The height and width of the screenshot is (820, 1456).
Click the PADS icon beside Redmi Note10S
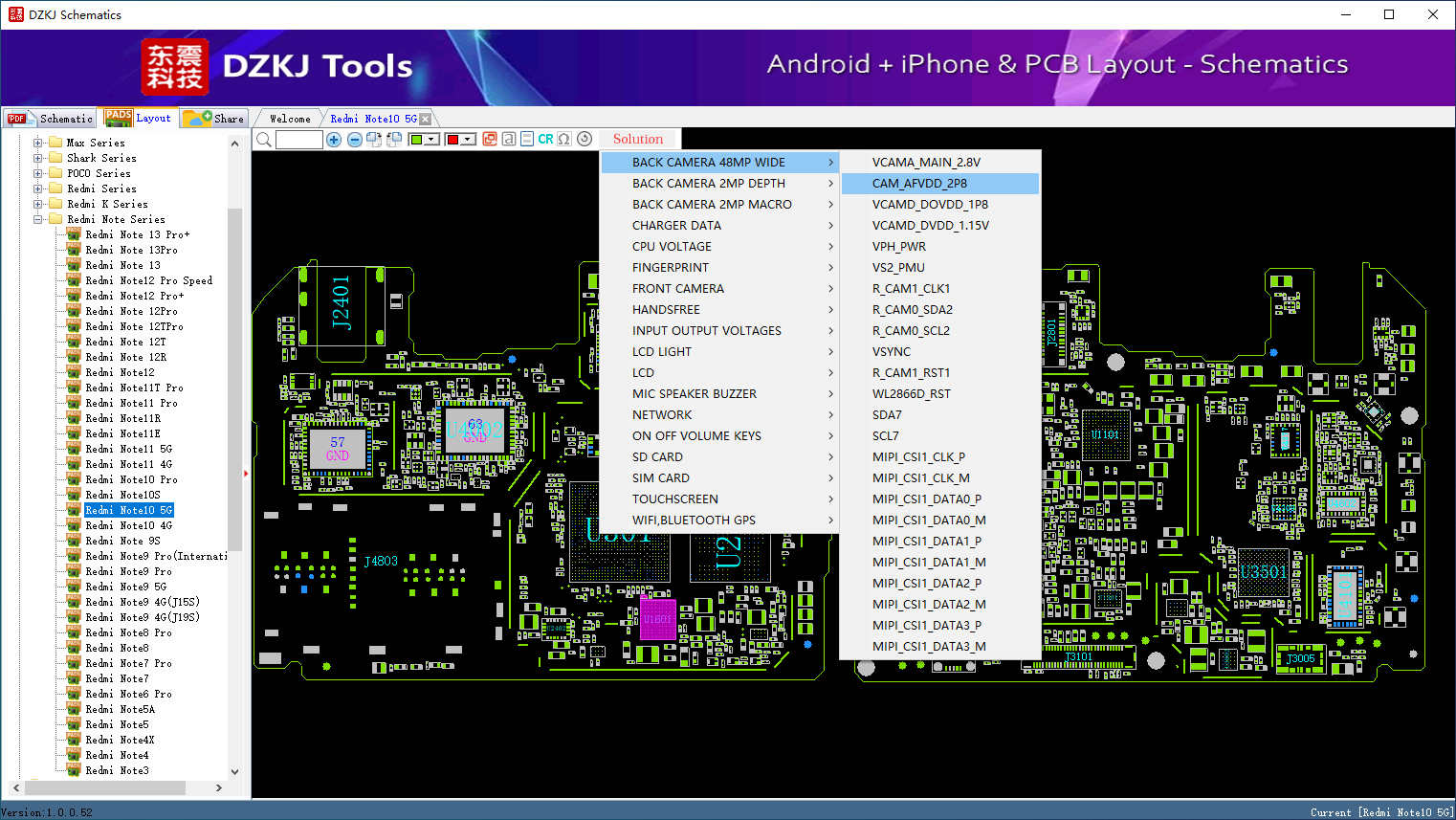74,495
